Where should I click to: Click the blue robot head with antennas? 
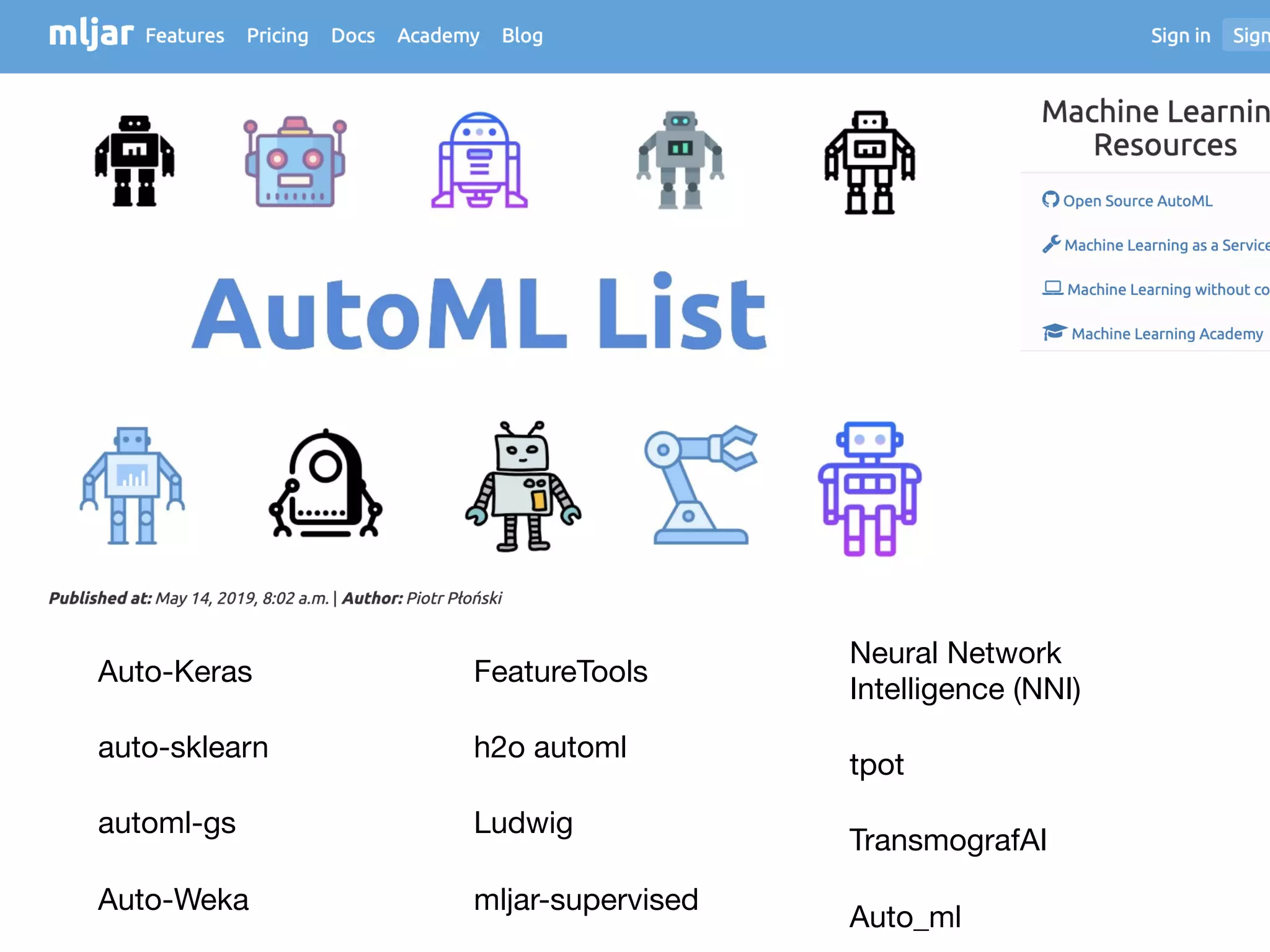point(295,161)
